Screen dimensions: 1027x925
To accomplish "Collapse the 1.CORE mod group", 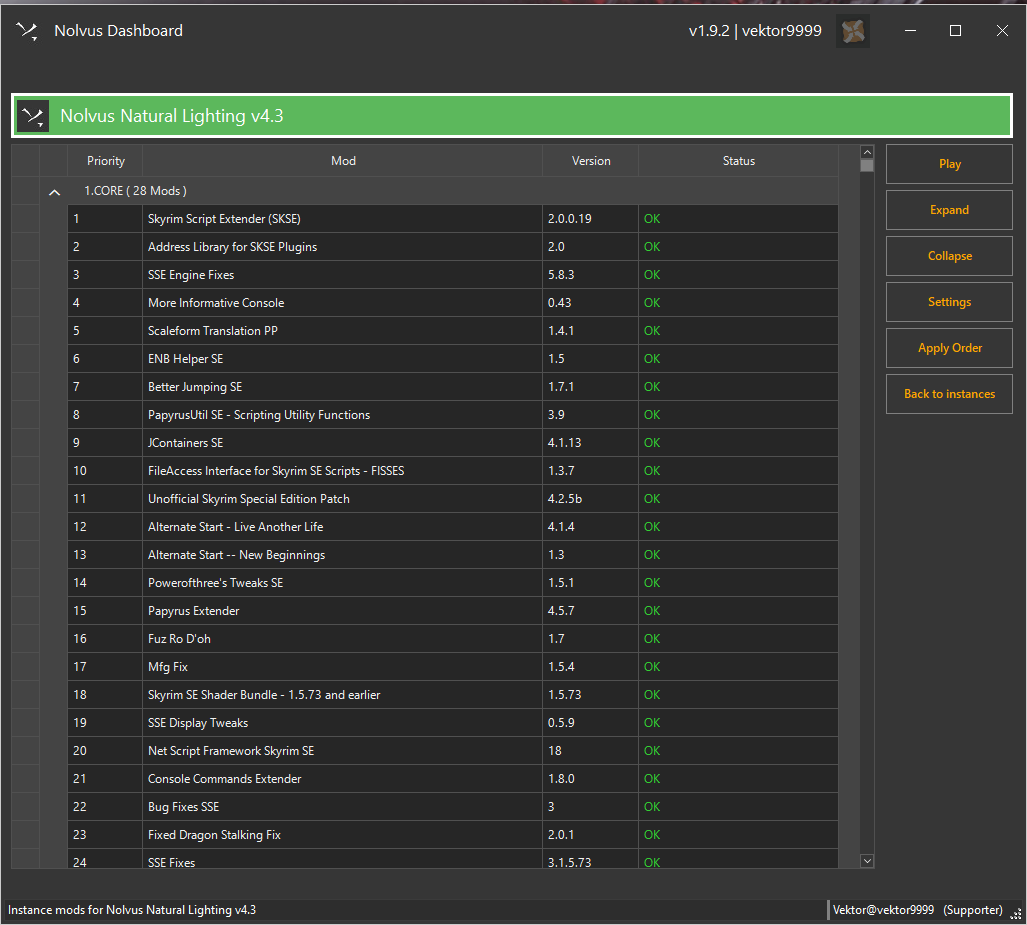I will [x=54, y=192].
